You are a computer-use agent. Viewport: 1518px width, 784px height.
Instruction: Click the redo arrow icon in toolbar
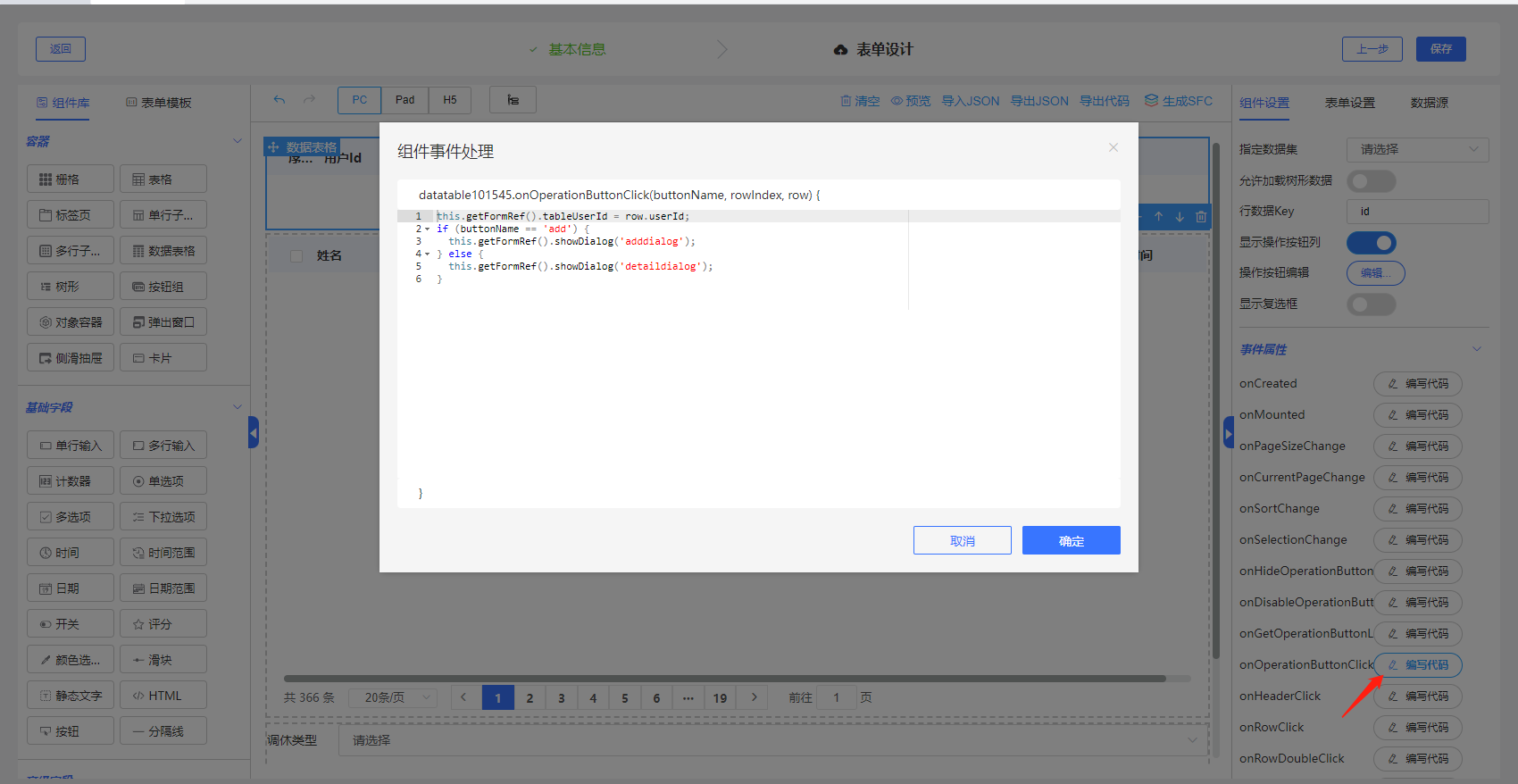309,100
